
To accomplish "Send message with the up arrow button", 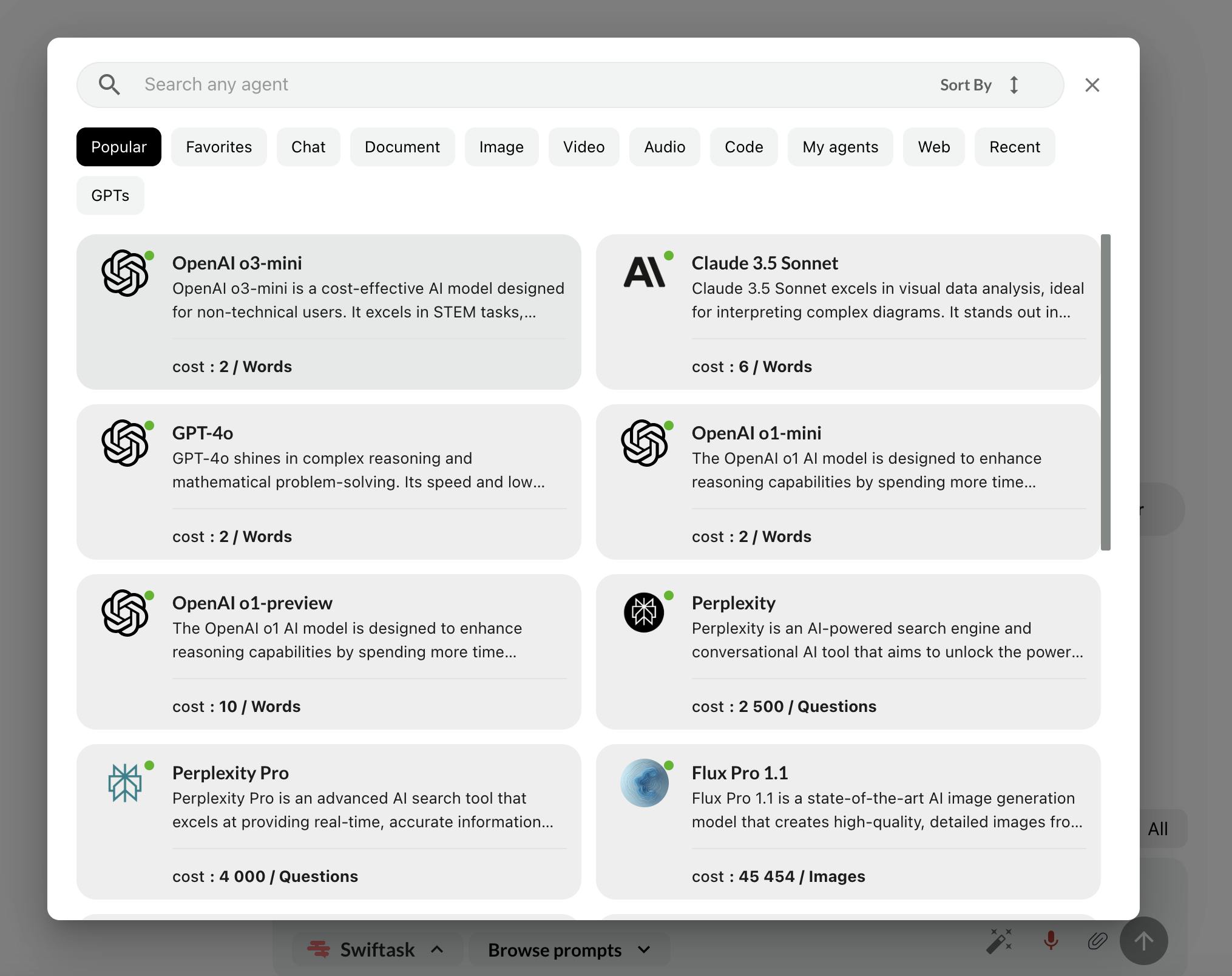I will [x=1143, y=940].
